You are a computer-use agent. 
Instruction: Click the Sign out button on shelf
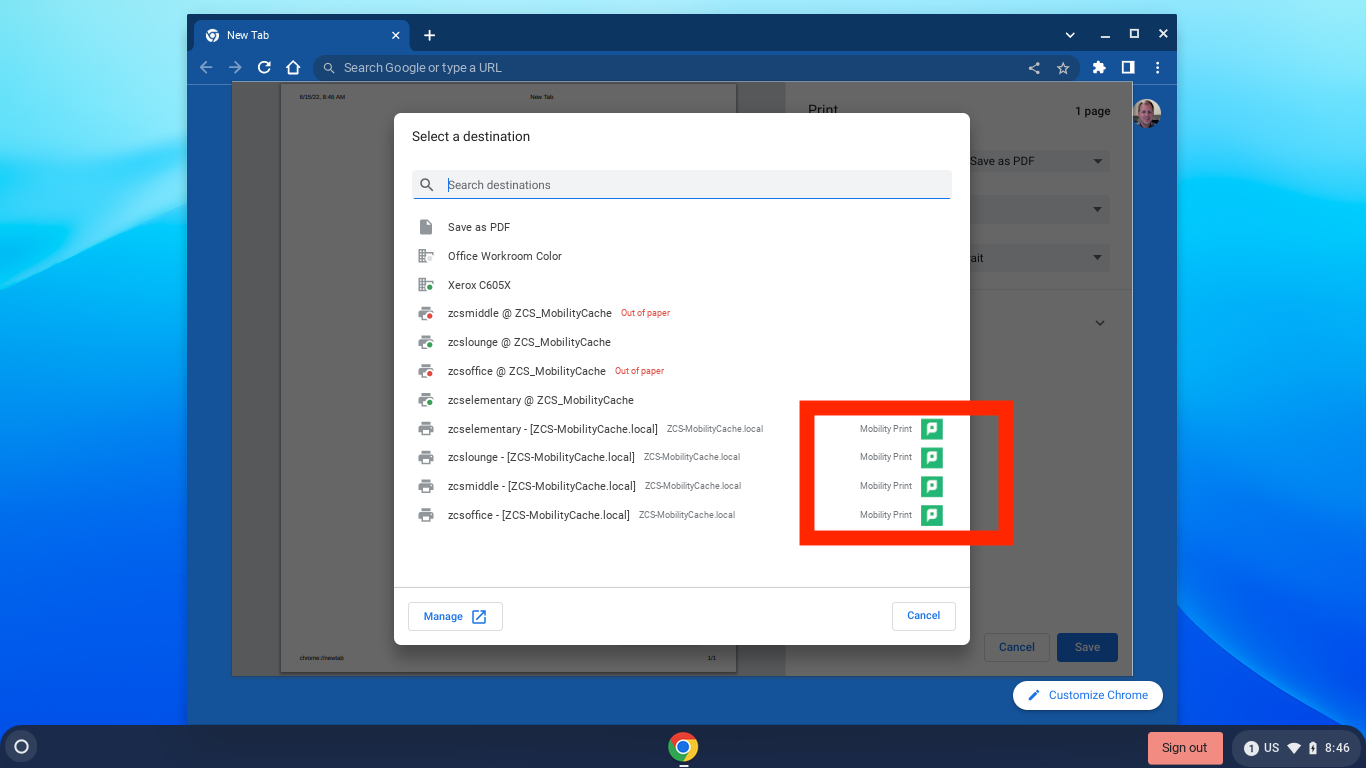tap(1185, 748)
